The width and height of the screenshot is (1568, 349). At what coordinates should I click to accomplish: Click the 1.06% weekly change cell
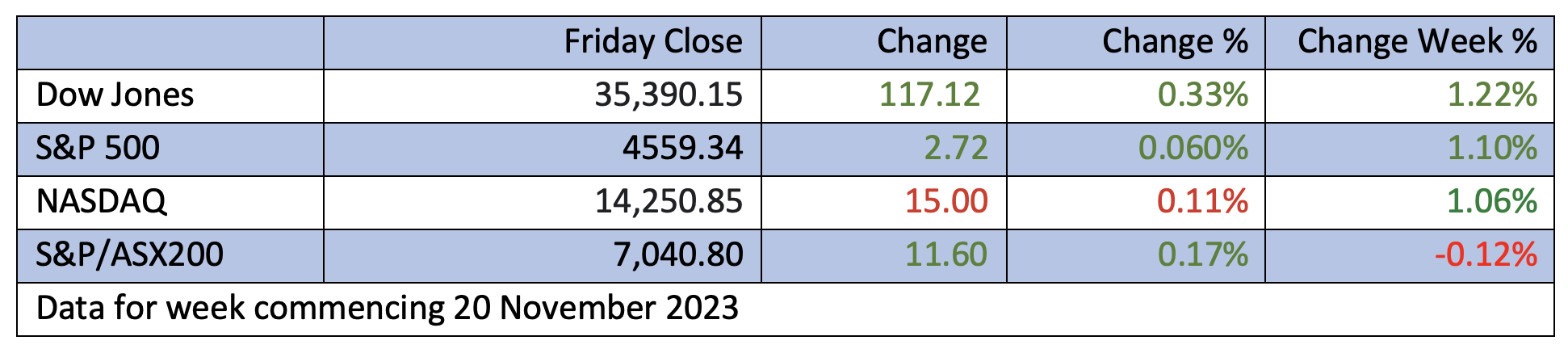[x=1492, y=202]
